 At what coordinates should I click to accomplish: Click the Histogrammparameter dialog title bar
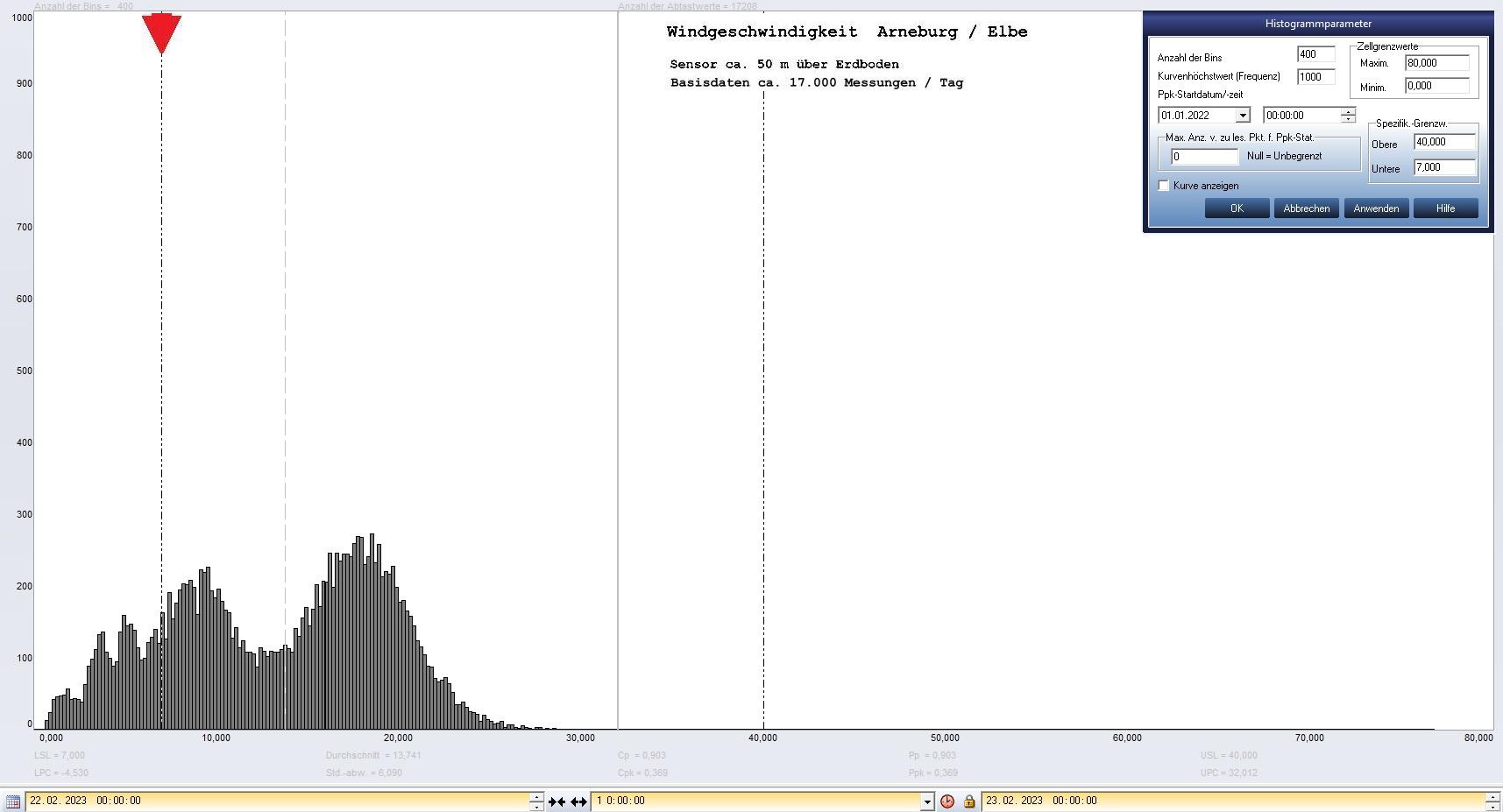pyautogui.click(x=1318, y=24)
